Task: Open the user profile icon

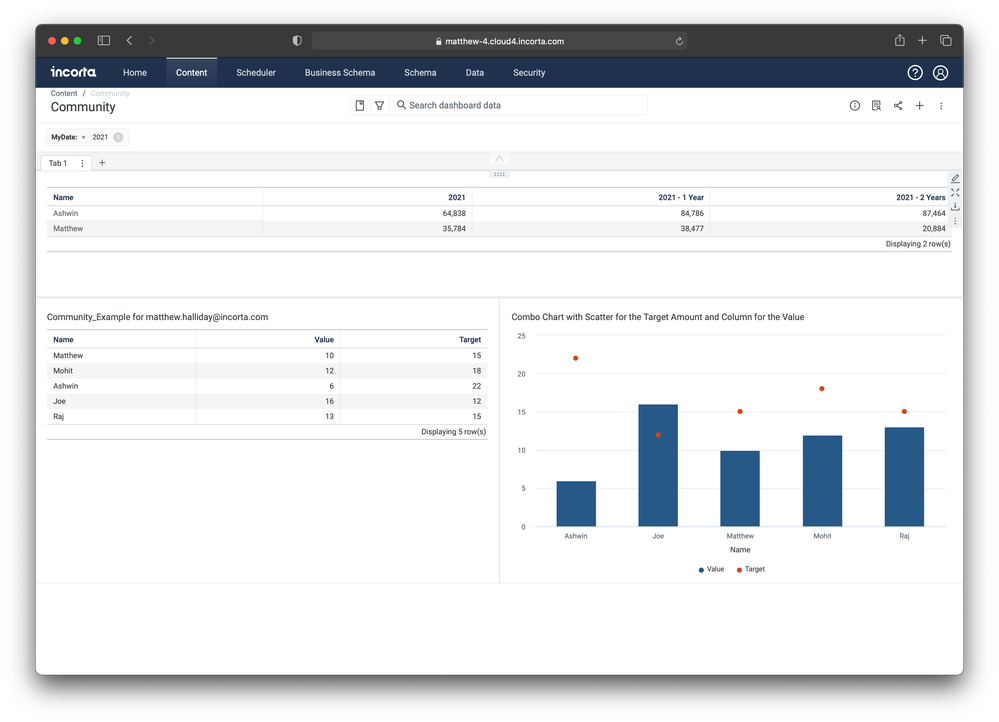Action: click(x=940, y=73)
